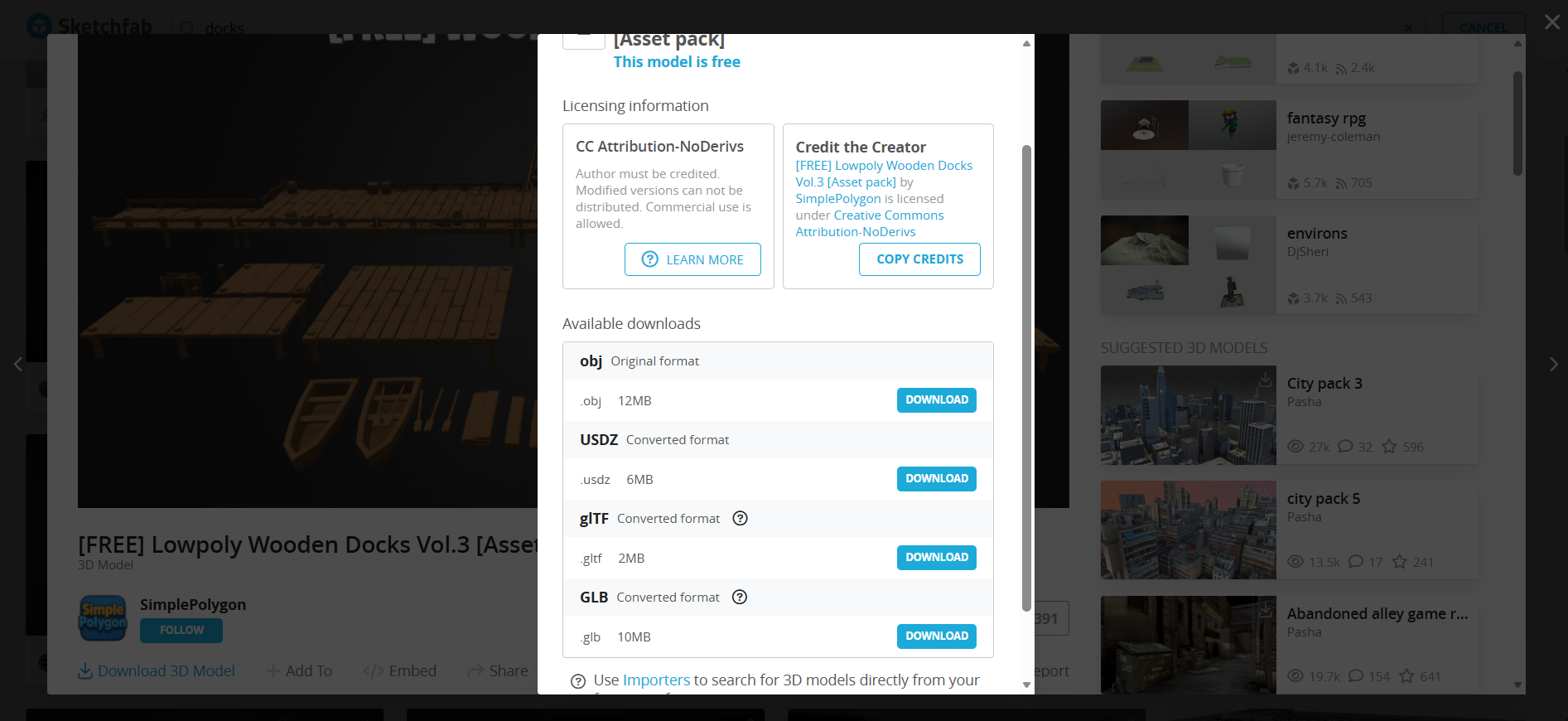Click Download 3D Model link below viewer

click(x=157, y=671)
